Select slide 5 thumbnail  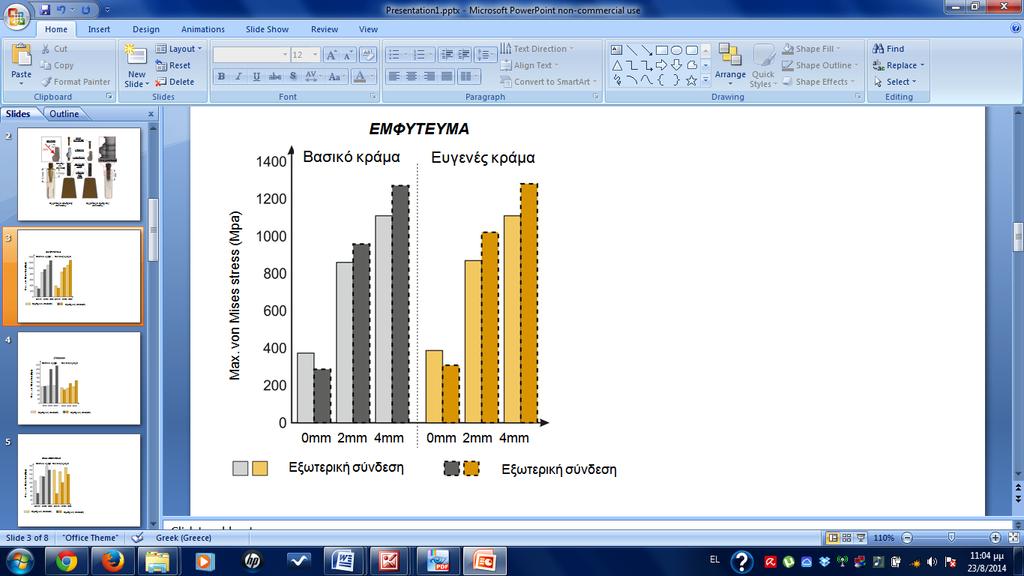[x=79, y=481]
